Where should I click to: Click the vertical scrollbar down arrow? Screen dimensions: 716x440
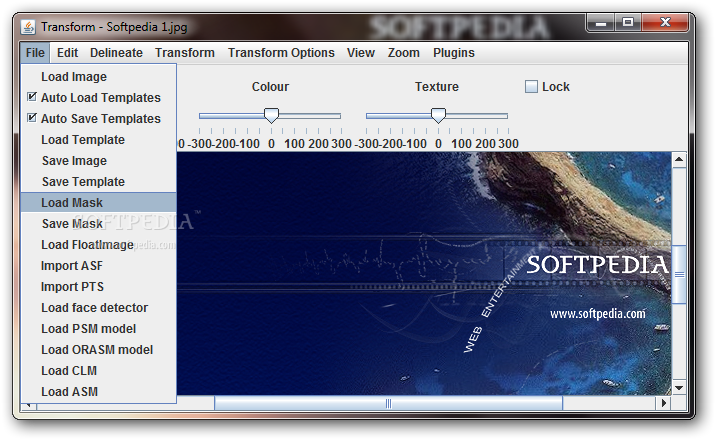pyautogui.click(x=679, y=388)
